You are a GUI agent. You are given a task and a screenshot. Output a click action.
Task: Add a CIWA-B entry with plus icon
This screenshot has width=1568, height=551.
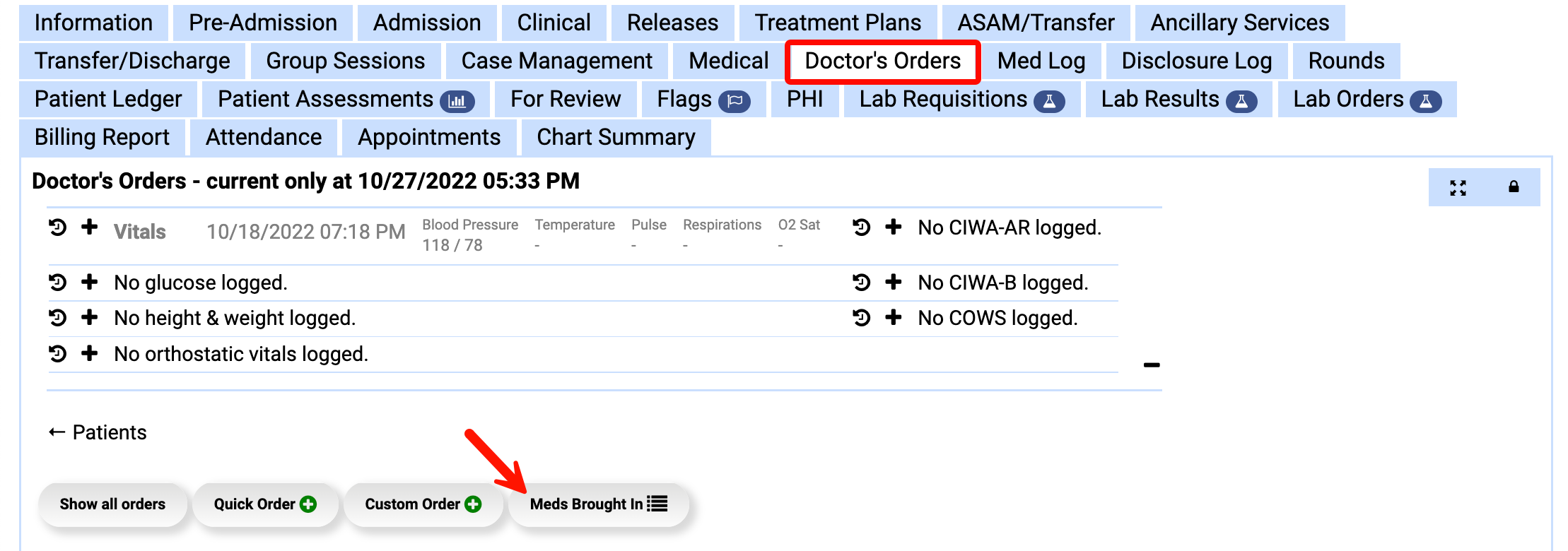pyautogui.click(x=894, y=283)
